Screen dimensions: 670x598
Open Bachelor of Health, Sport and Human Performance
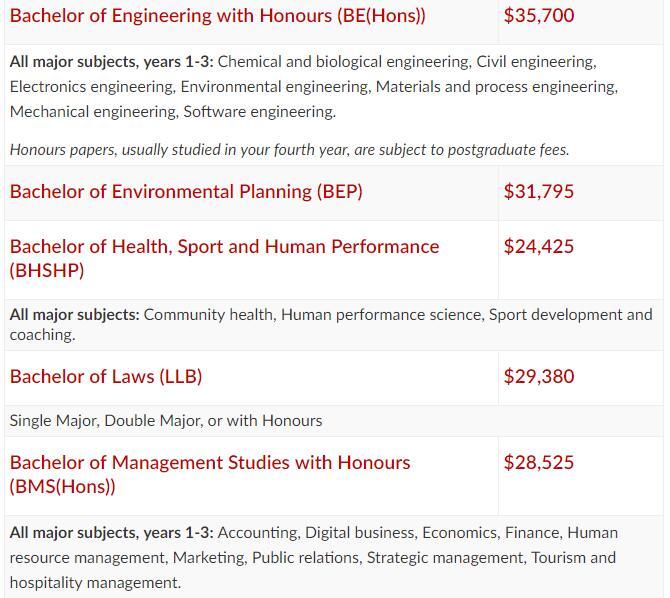pyautogui.click(x=224, y=259)
